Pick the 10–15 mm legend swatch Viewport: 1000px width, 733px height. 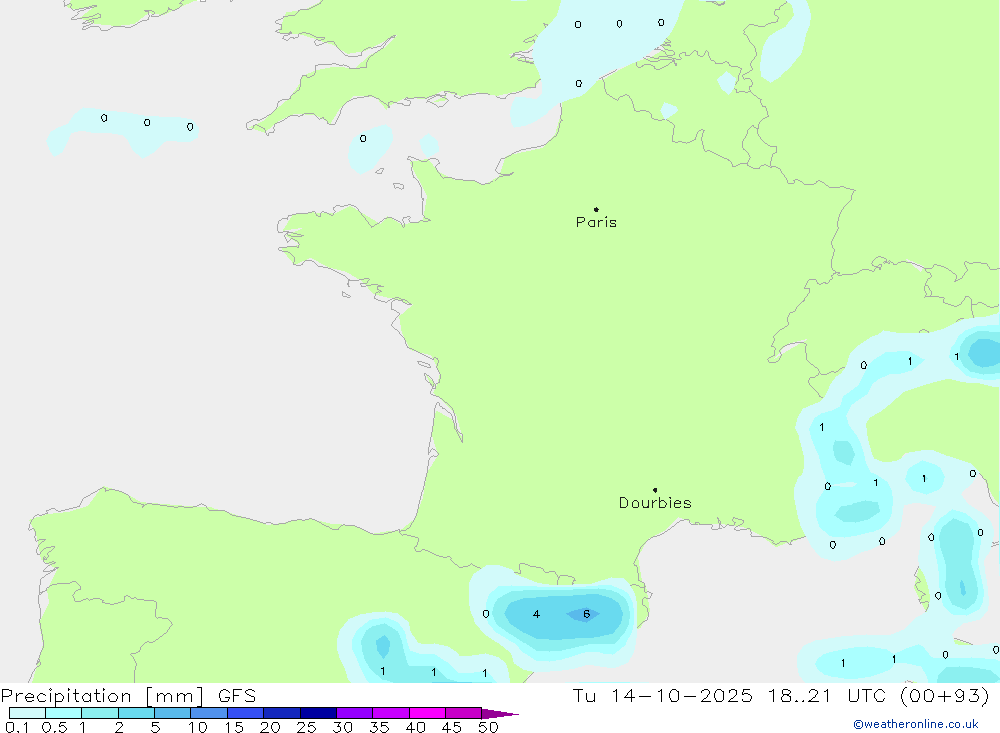click(x=209, y=713)
